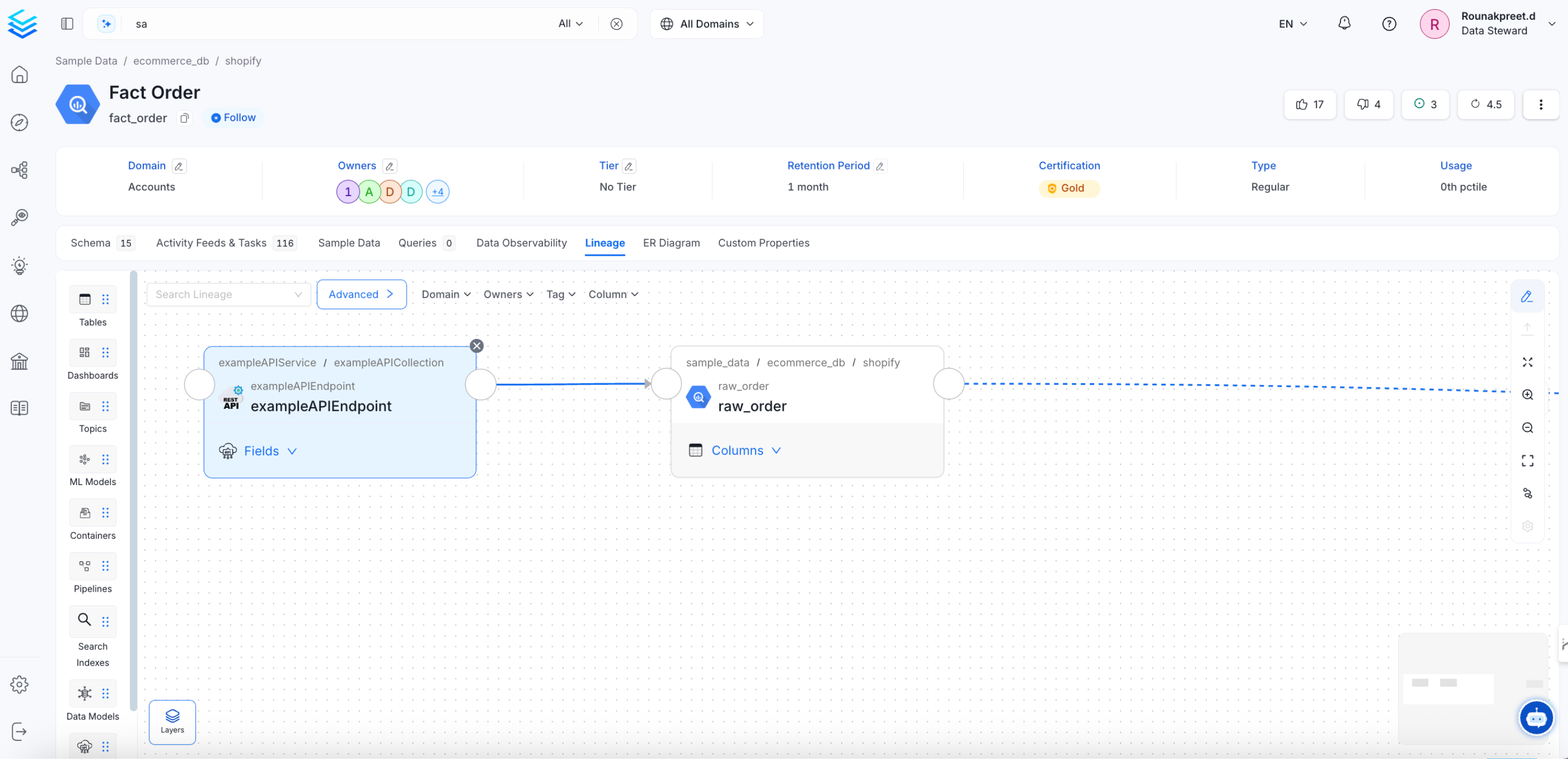Open the ecommerce_db breadcrumb link
Viewport: 1568px width, 759px height.
point(171,60)
